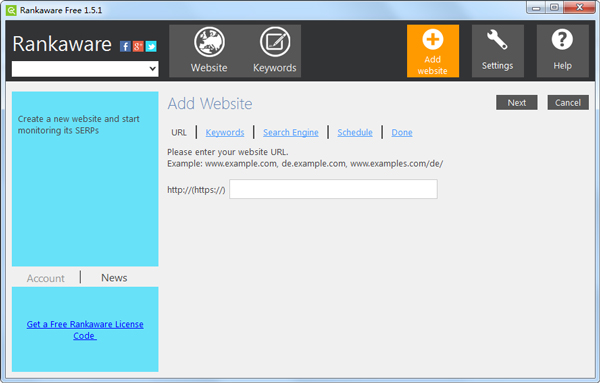Click the Rankaware title bar app icon
Viewport: 600px width, 383px height.
pyautogui.click(x=11, y=10)
